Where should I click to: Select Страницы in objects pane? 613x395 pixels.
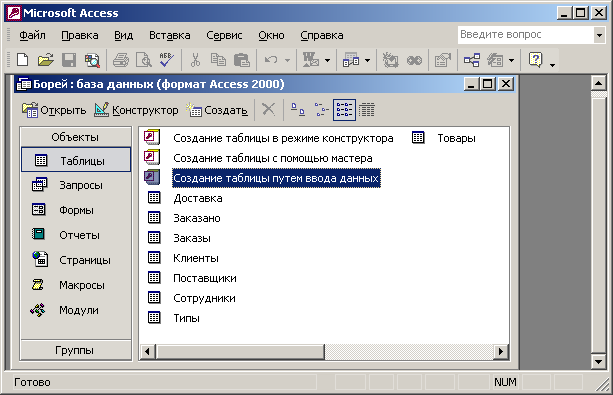71,260
